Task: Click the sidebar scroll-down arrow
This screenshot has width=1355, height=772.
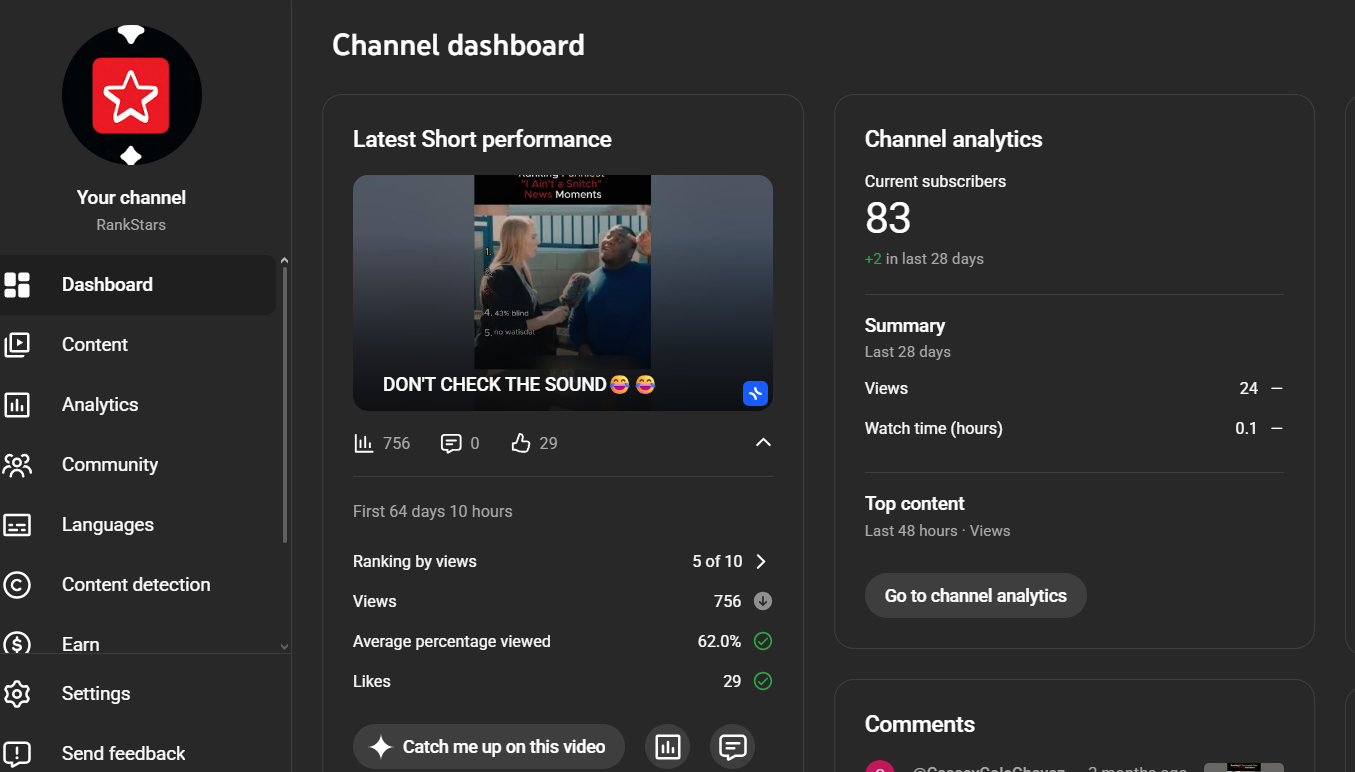Action: pos(284,647)
